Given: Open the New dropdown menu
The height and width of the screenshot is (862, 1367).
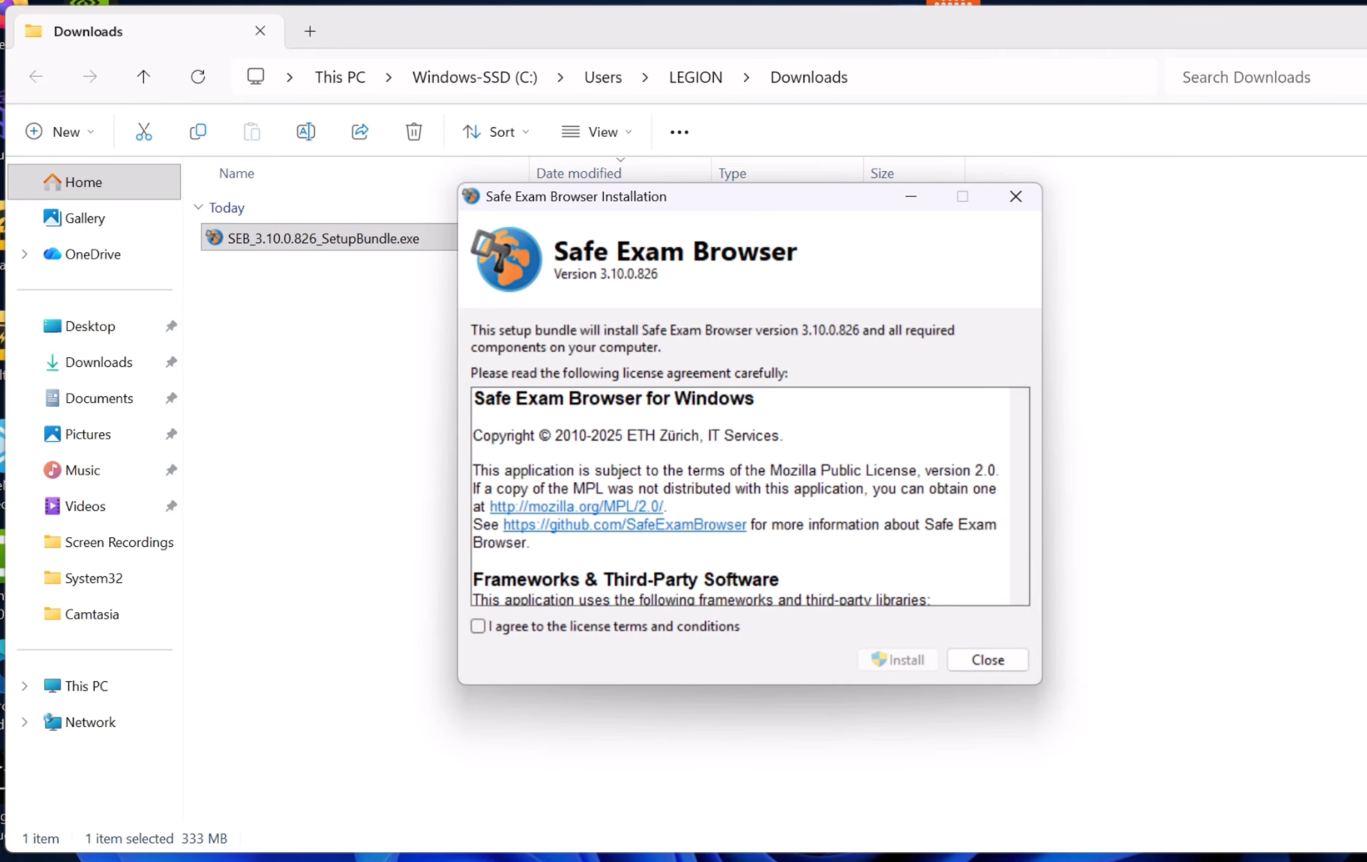Looking at the screenshot, I should [x=60, y=132].
